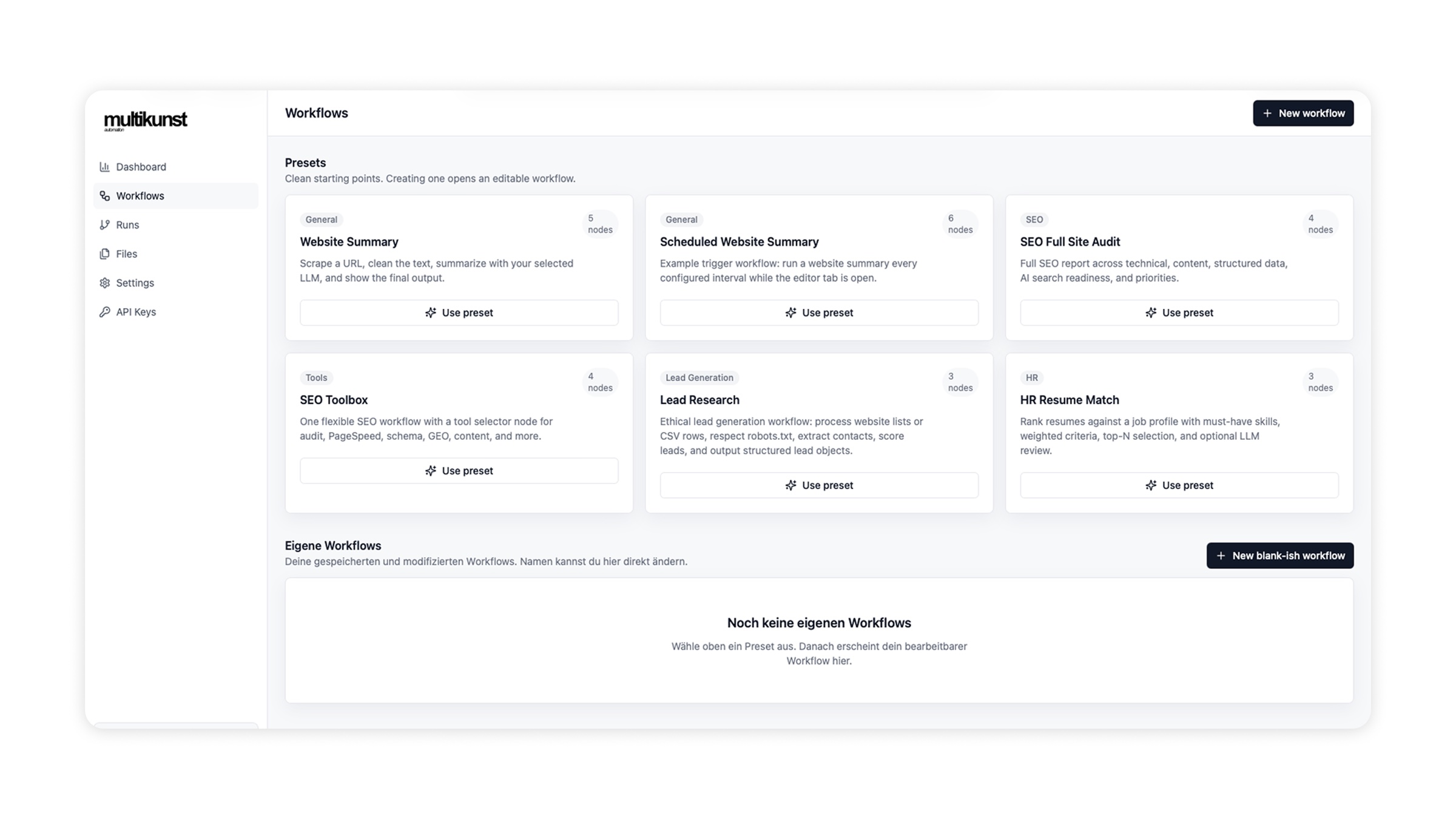The height and width of the screenshot is (819, 1456).
Task: Use the SEO Full Site Audit preset
Action: click(x=1179, y=312)
